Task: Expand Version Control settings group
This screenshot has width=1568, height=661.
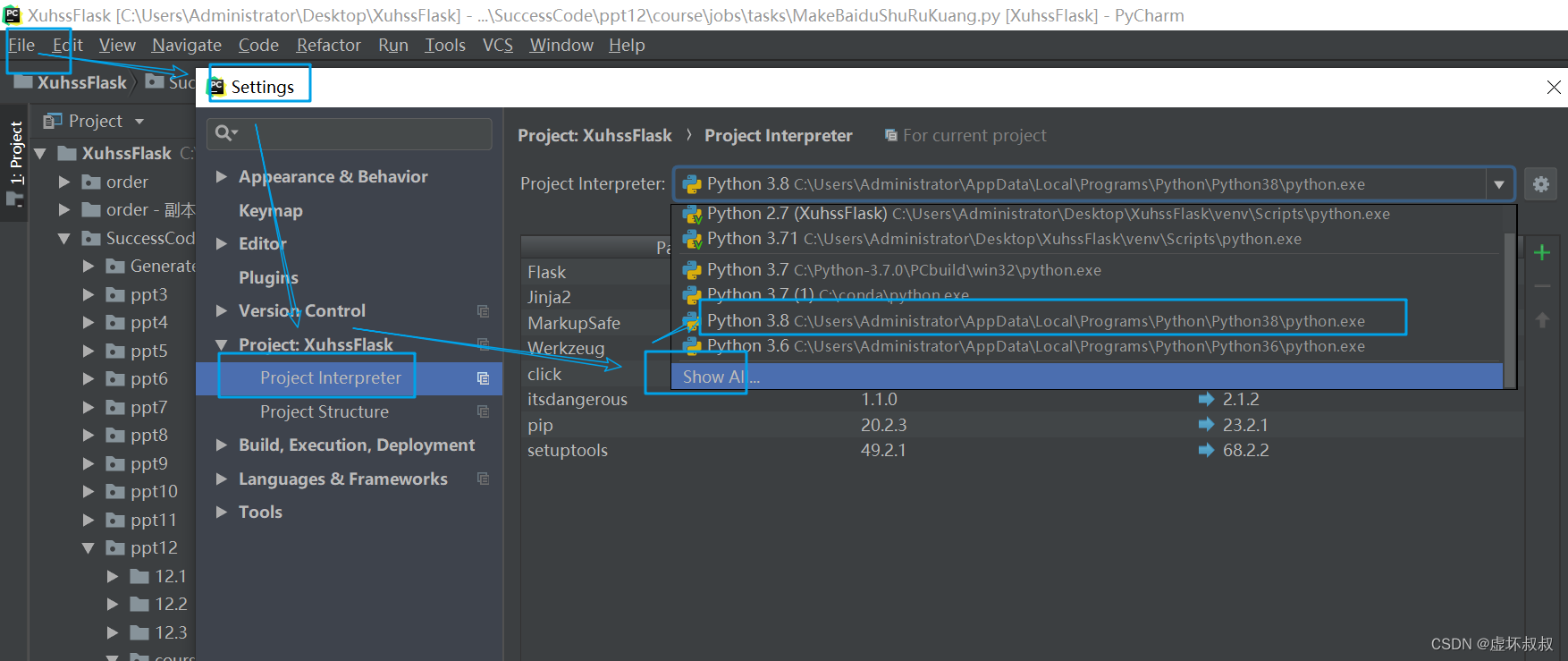Action: coord(221,310)
